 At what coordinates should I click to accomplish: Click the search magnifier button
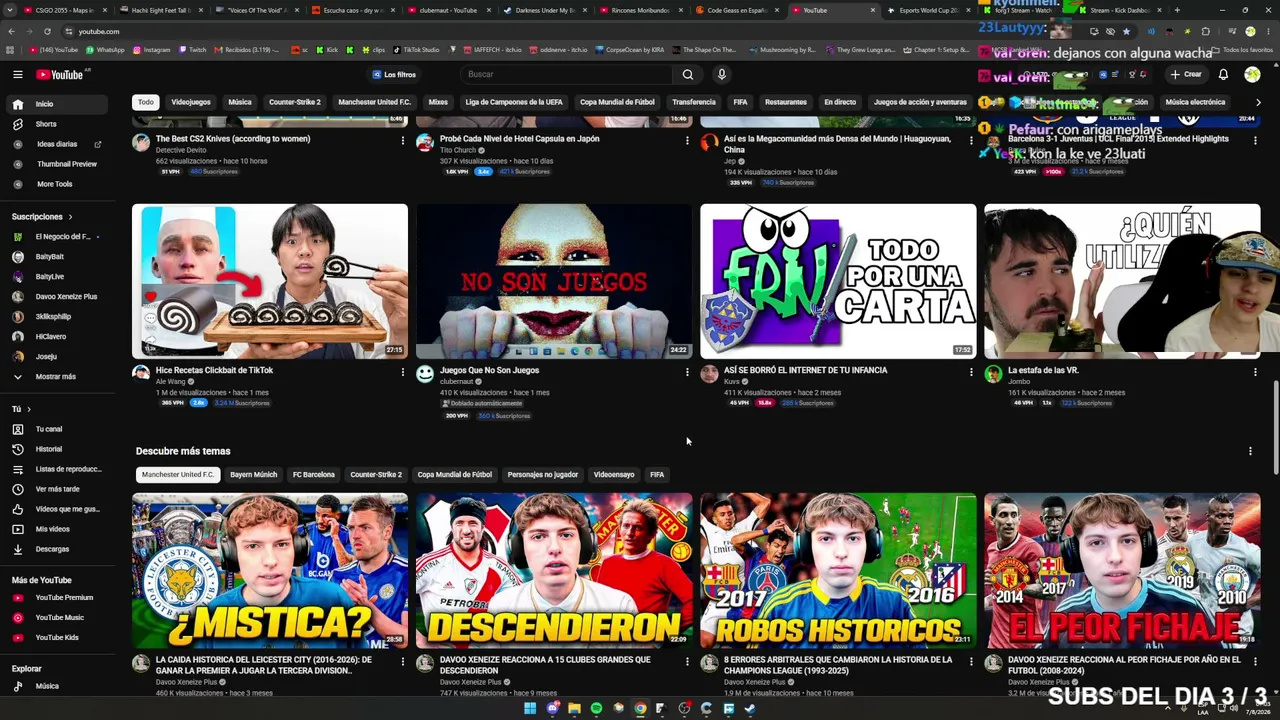coord(688,74)
